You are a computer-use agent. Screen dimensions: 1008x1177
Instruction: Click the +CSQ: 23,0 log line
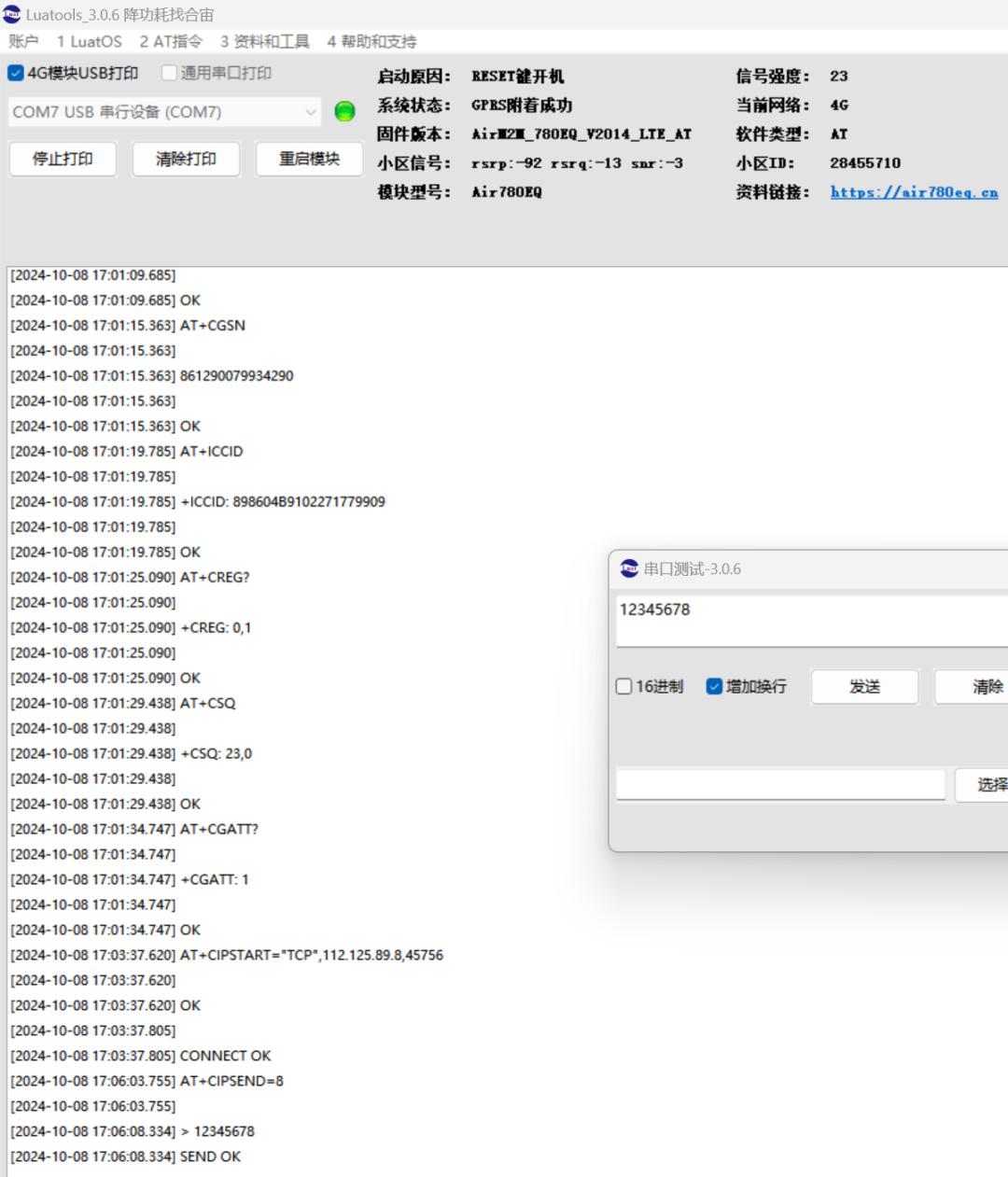point(131,753)
